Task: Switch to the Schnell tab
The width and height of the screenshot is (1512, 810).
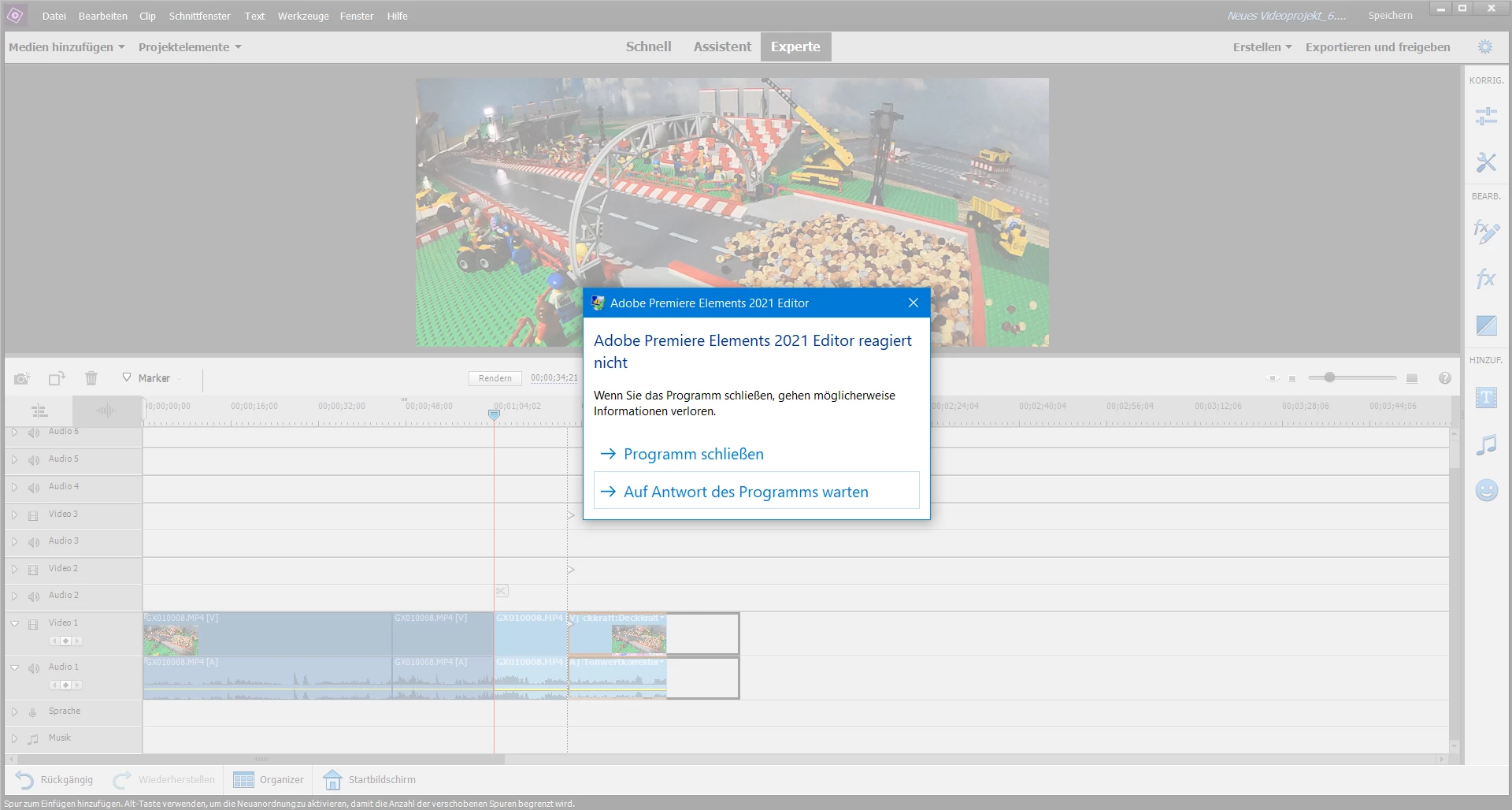Action: pyautogui.click(x=649, y=46)
